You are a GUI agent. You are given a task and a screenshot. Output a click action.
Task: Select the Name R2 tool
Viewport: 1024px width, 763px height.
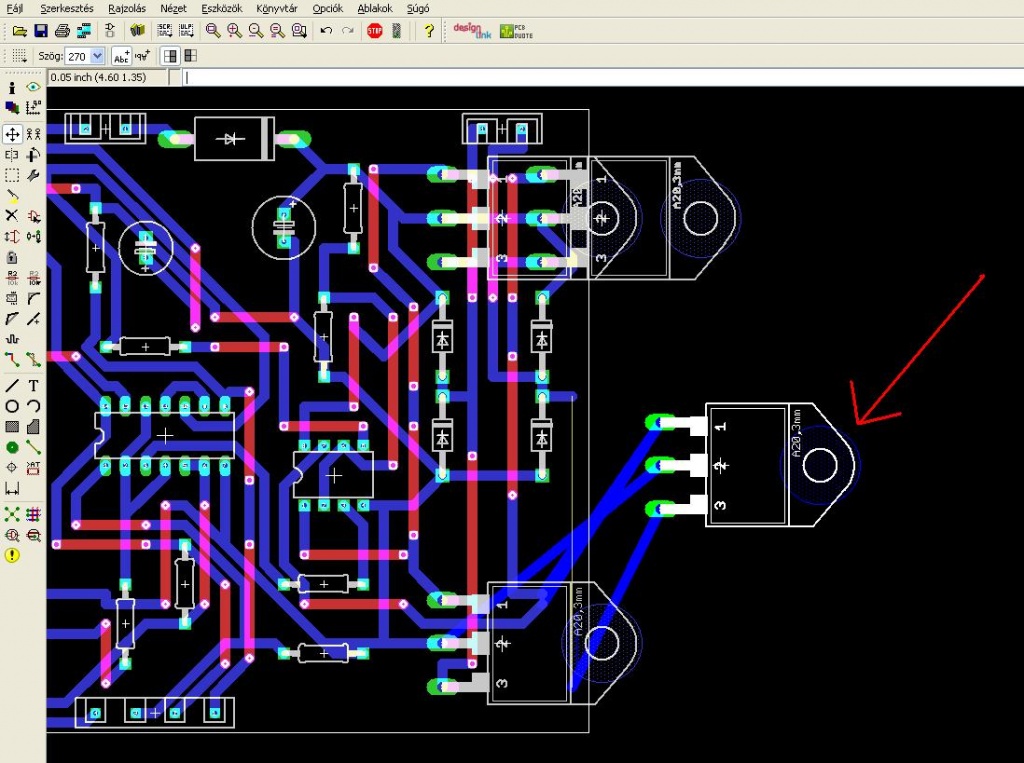coord(12,278)
